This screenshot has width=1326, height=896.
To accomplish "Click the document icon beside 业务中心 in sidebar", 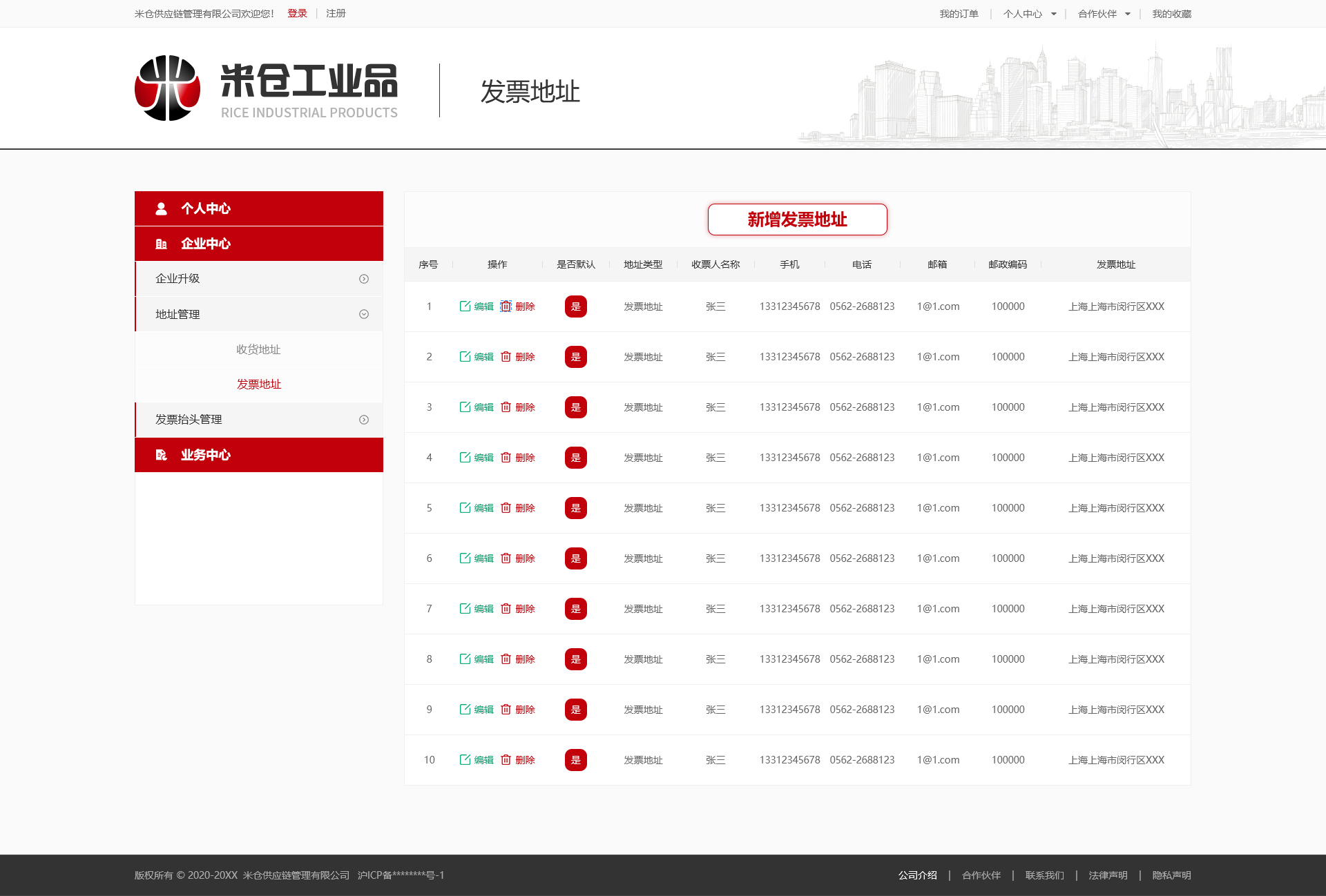I will [161, 455].
